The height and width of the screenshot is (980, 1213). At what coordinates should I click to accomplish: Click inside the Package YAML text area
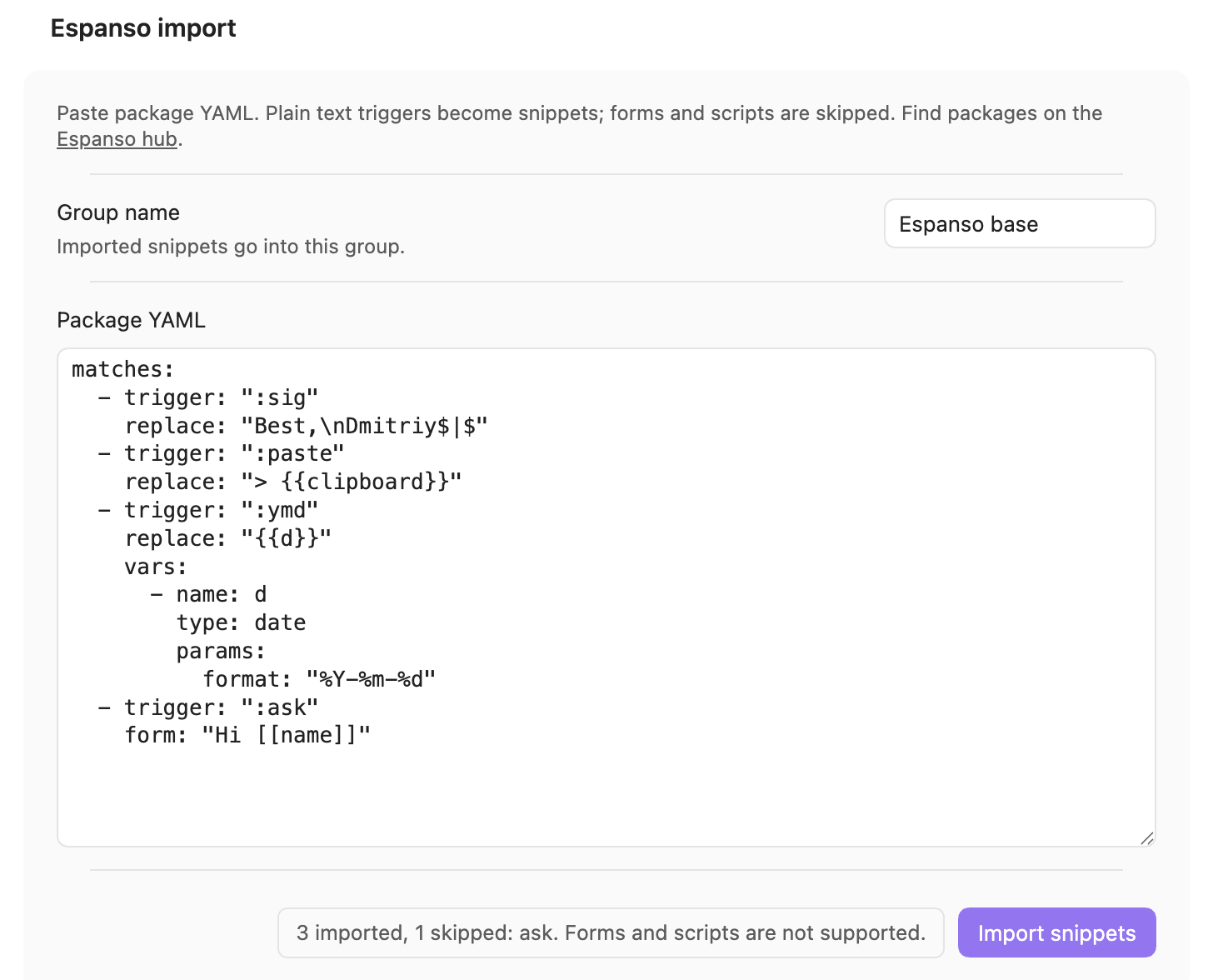pyautogui.click(x=606, y=597)
